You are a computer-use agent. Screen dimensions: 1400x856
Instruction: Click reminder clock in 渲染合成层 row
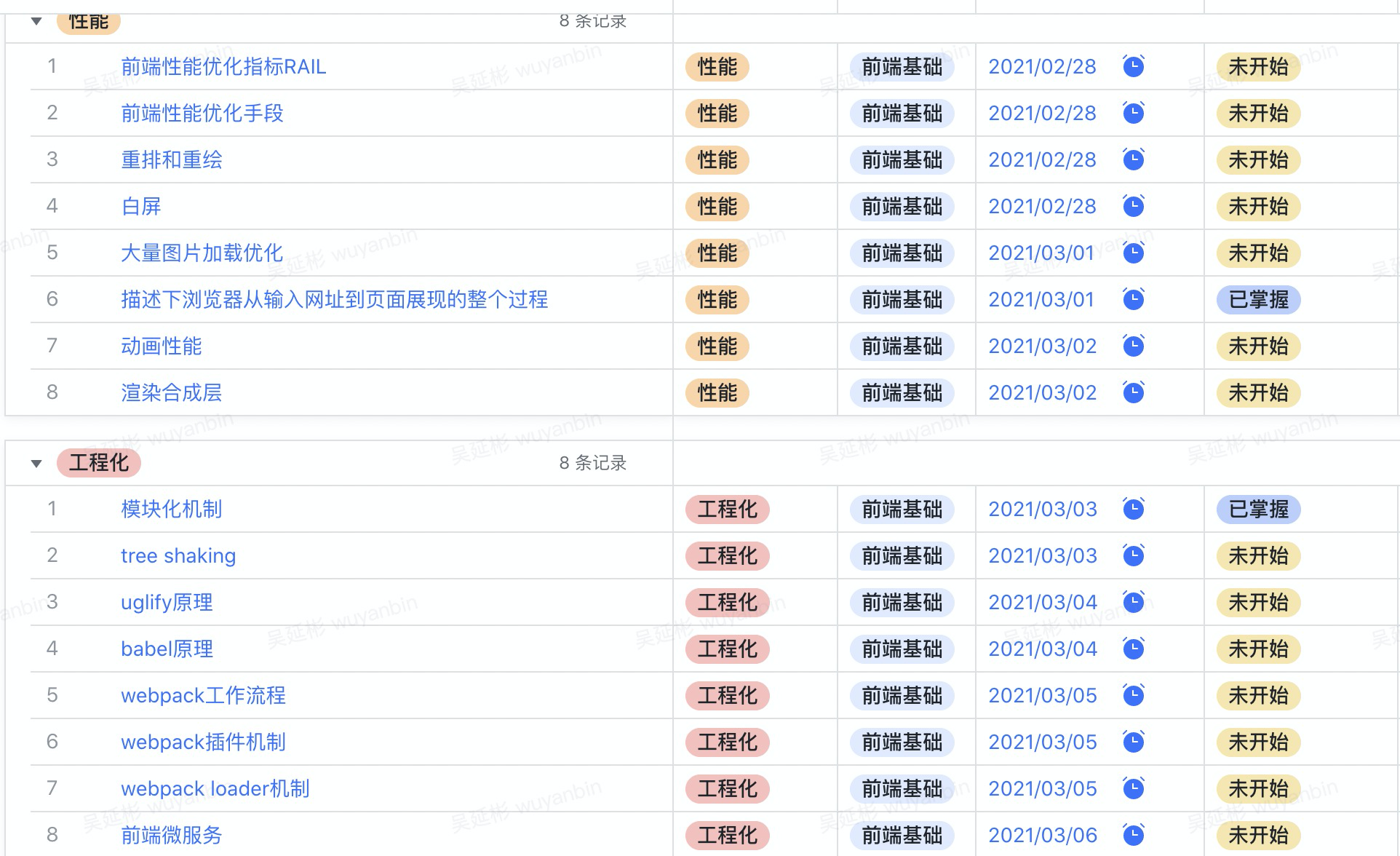click(1133, 392)
